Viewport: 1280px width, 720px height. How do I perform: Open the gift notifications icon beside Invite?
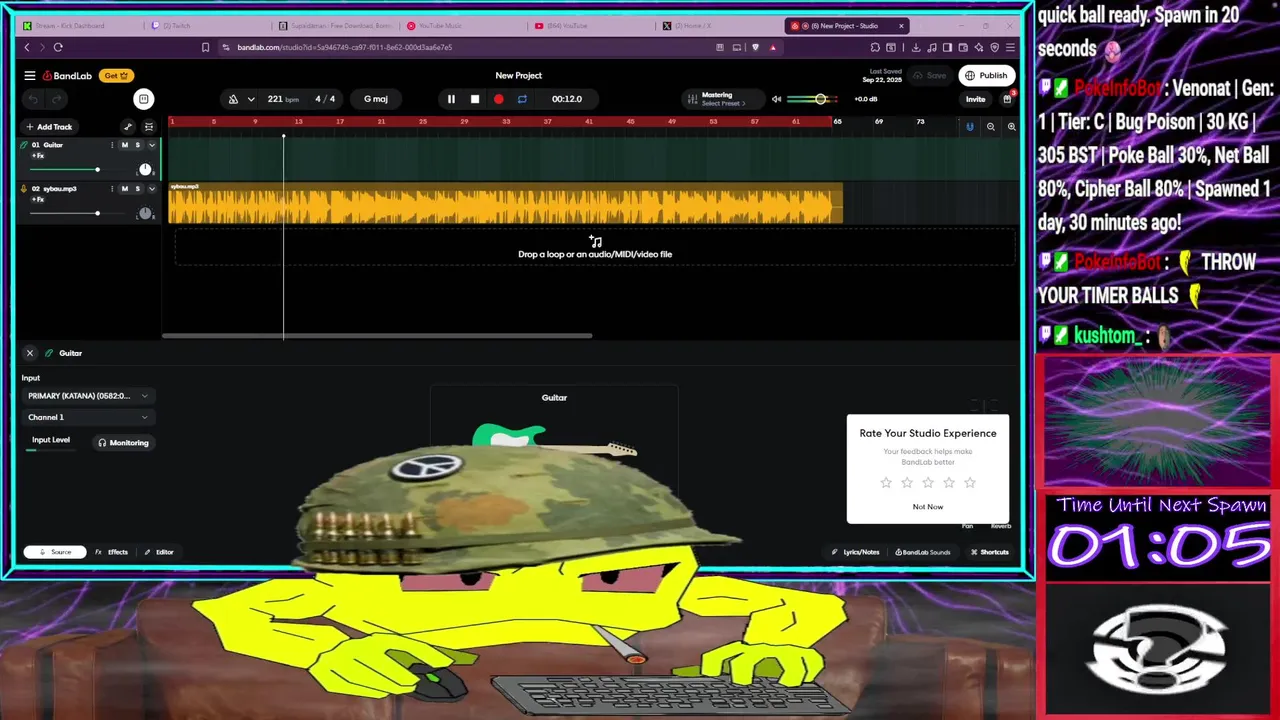point(1008,99)
